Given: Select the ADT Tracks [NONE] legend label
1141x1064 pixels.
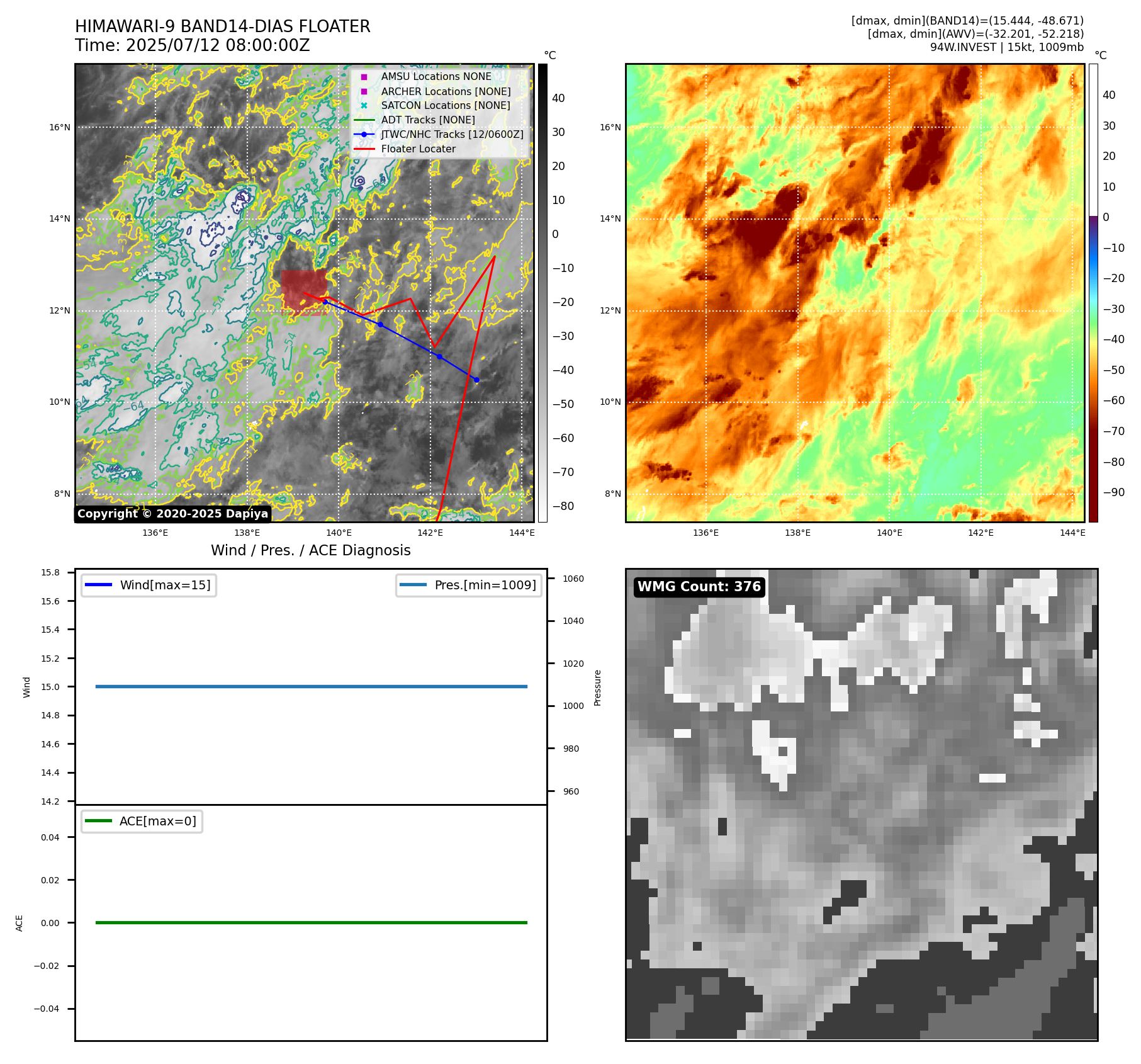Looking at the screenshot, I should [x=428, y=120].
